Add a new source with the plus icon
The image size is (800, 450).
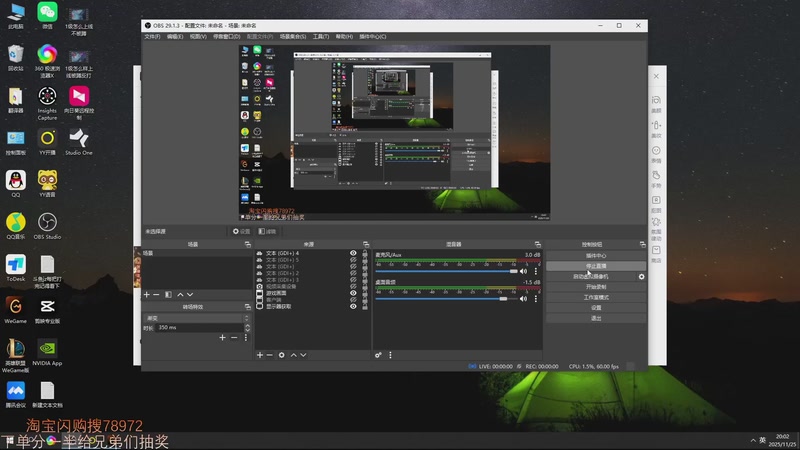pyautogui.click(x=260, y=355)
